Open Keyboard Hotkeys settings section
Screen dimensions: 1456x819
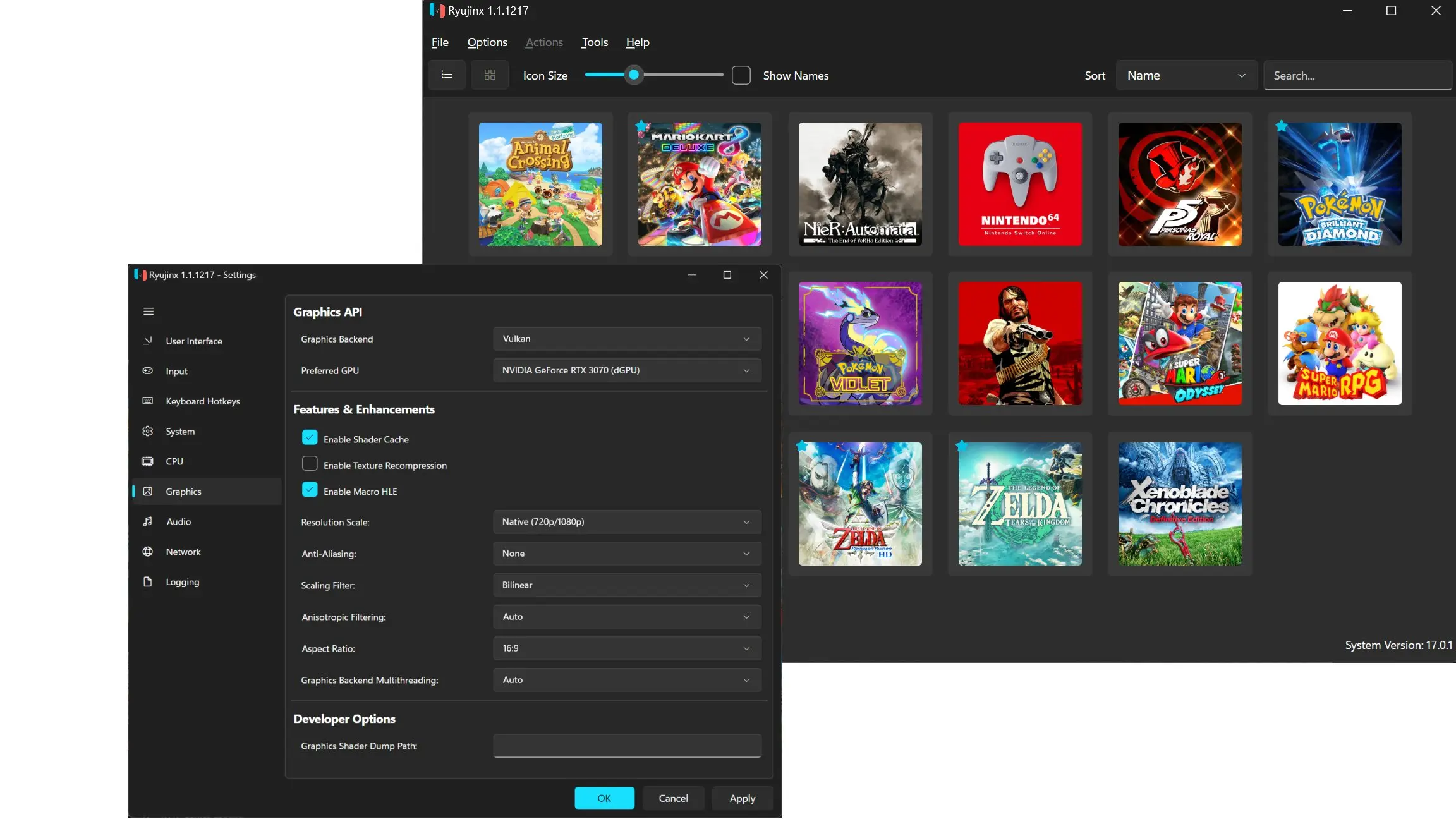[203, 401]
